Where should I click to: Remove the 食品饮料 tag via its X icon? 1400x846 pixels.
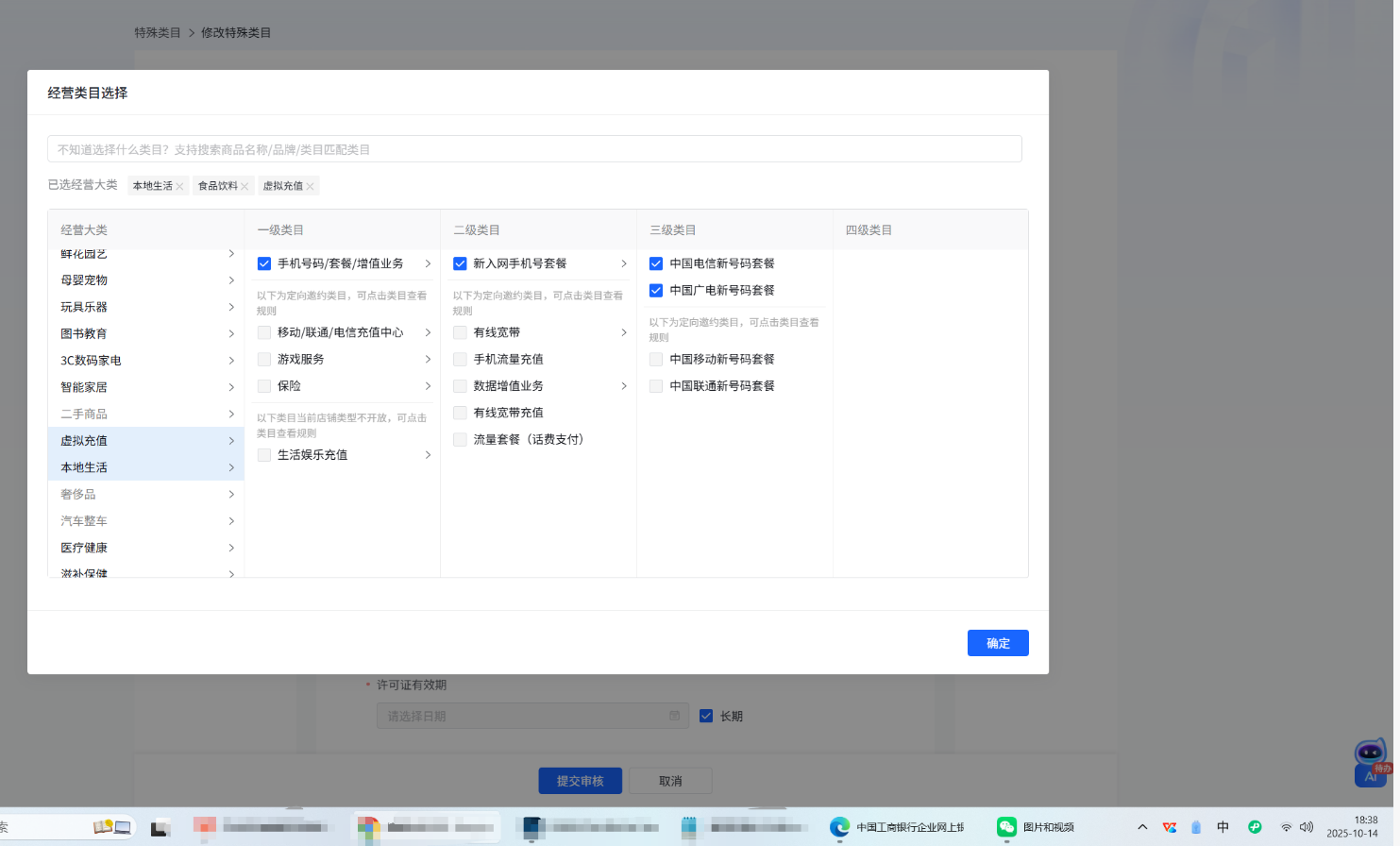pos(245,187)
